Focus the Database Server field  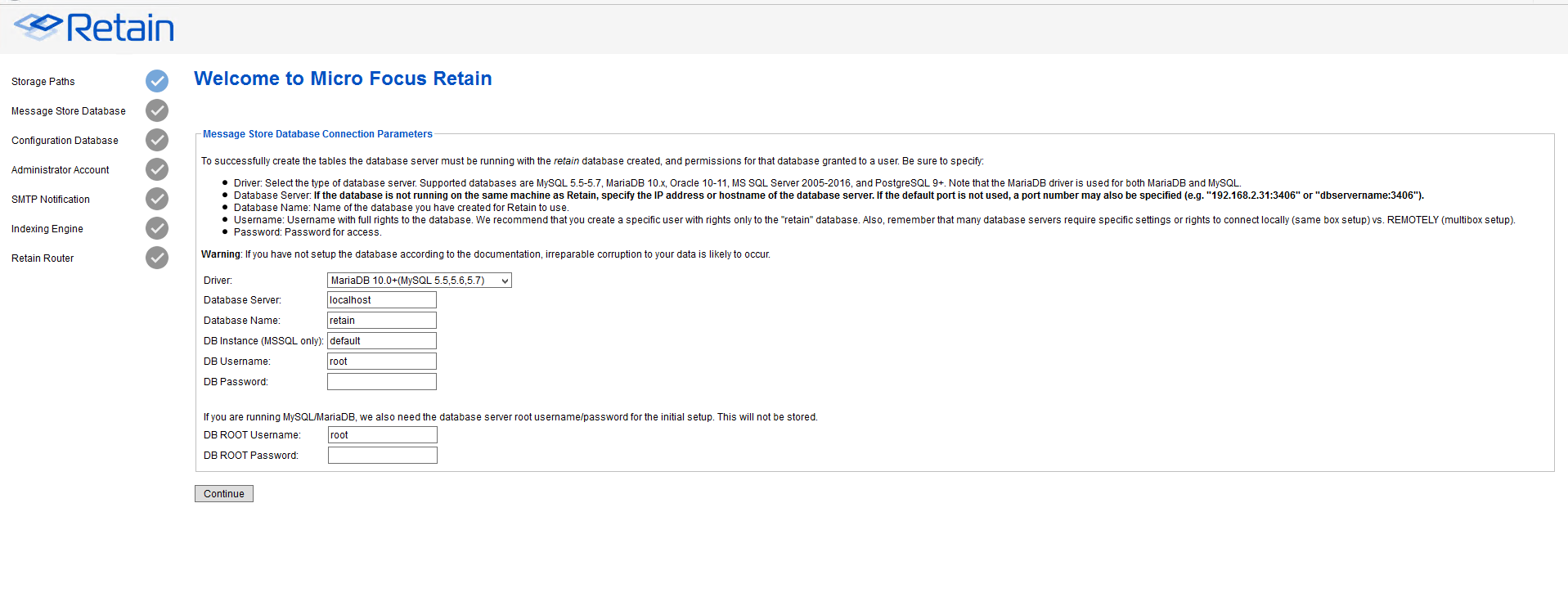[x=381, y=300]
